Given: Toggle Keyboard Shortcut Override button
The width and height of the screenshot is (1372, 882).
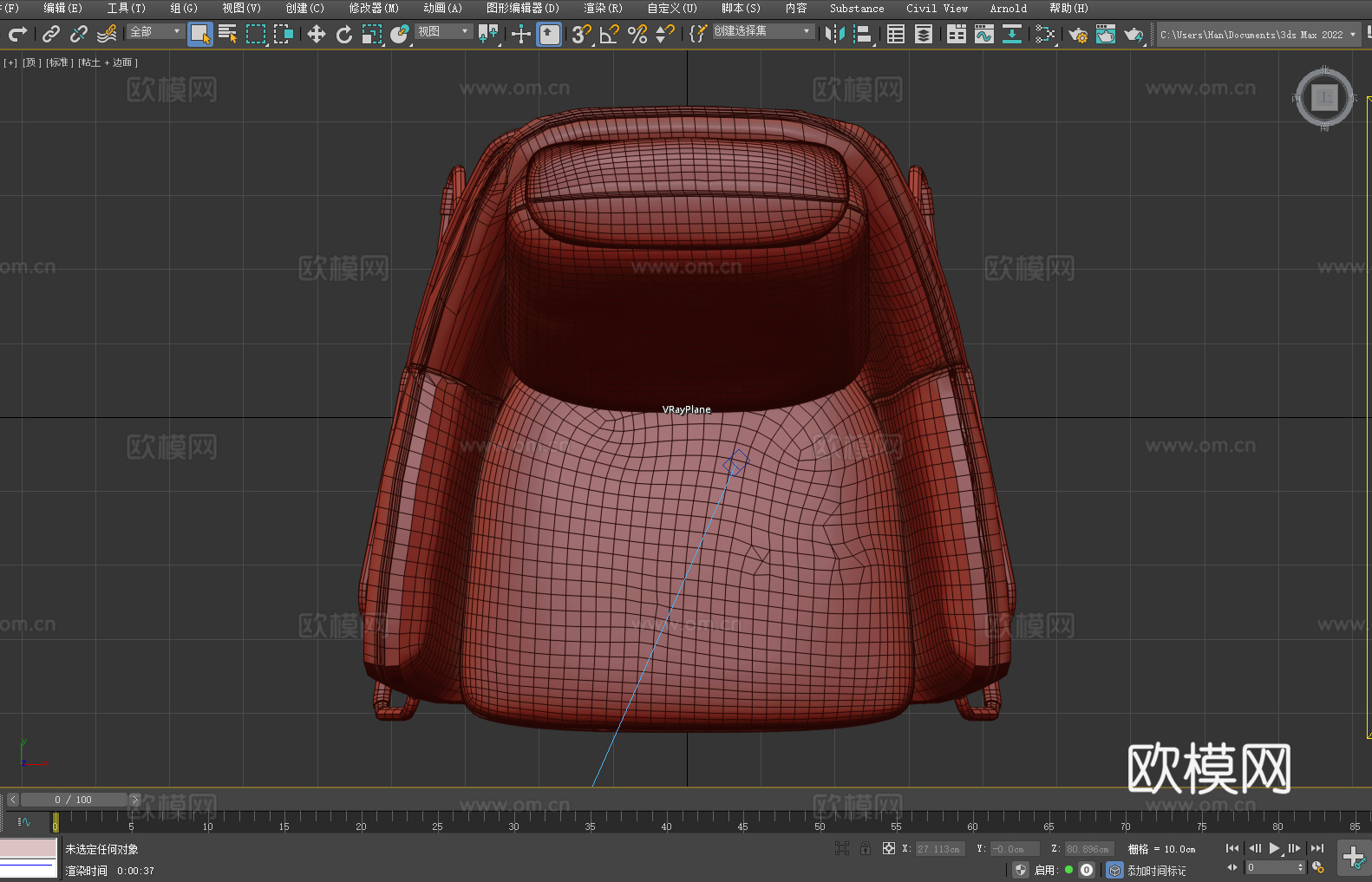Looking at the screenshot, I should pyautogui.click(x=549, y=34).
